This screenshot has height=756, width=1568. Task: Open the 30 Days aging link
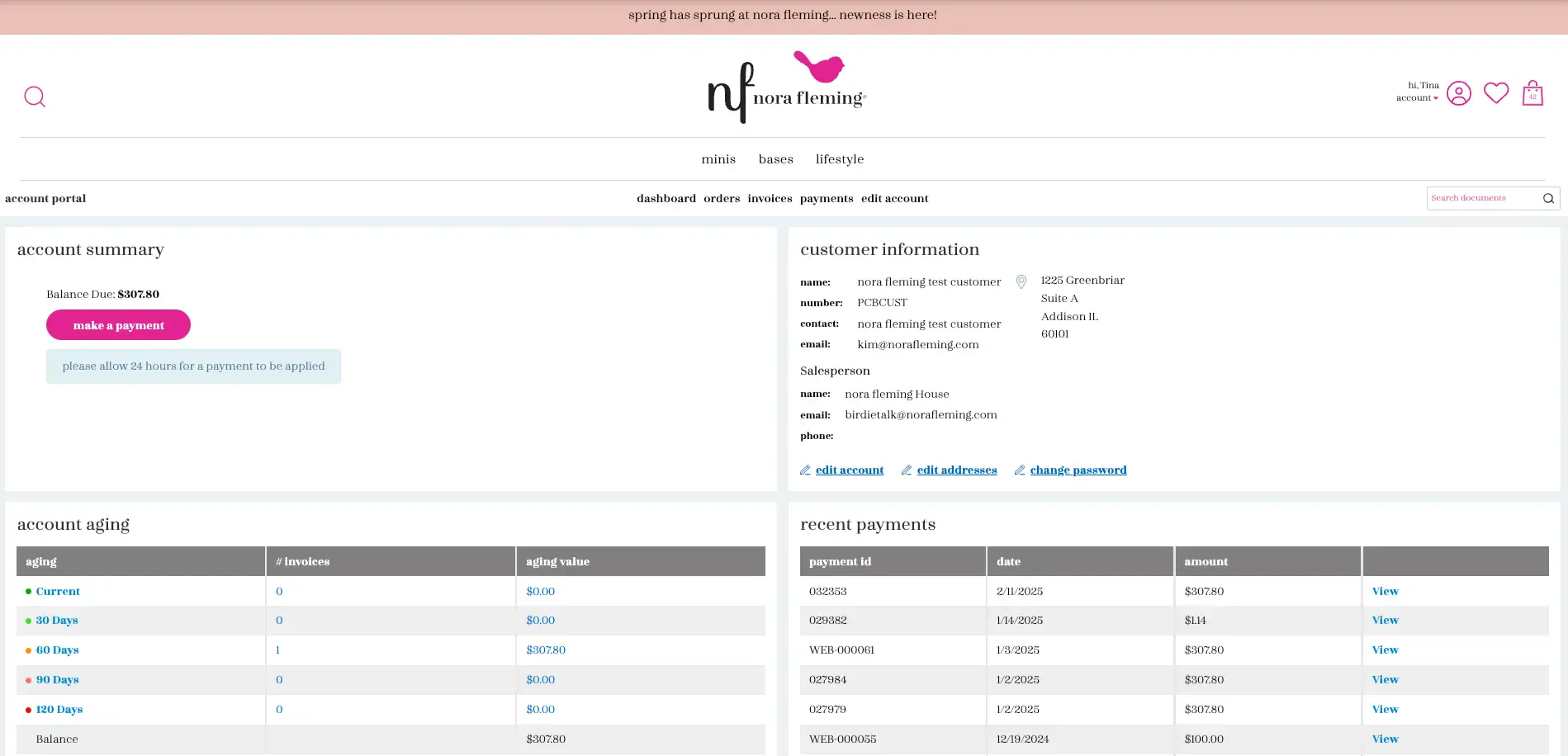(57, 621)
